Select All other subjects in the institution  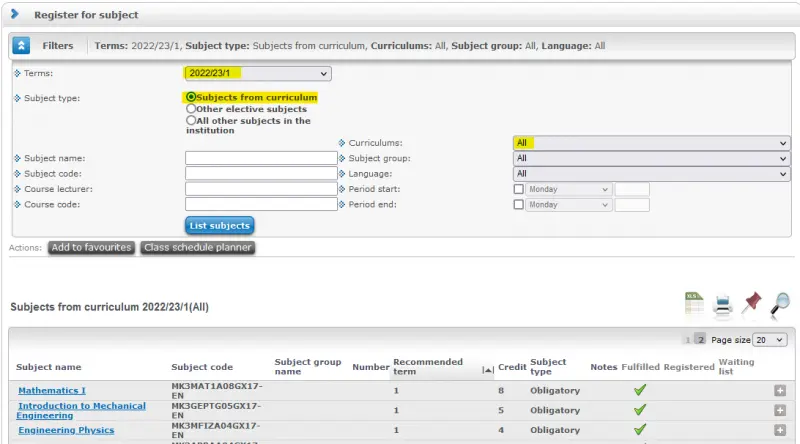pos(191,120)
